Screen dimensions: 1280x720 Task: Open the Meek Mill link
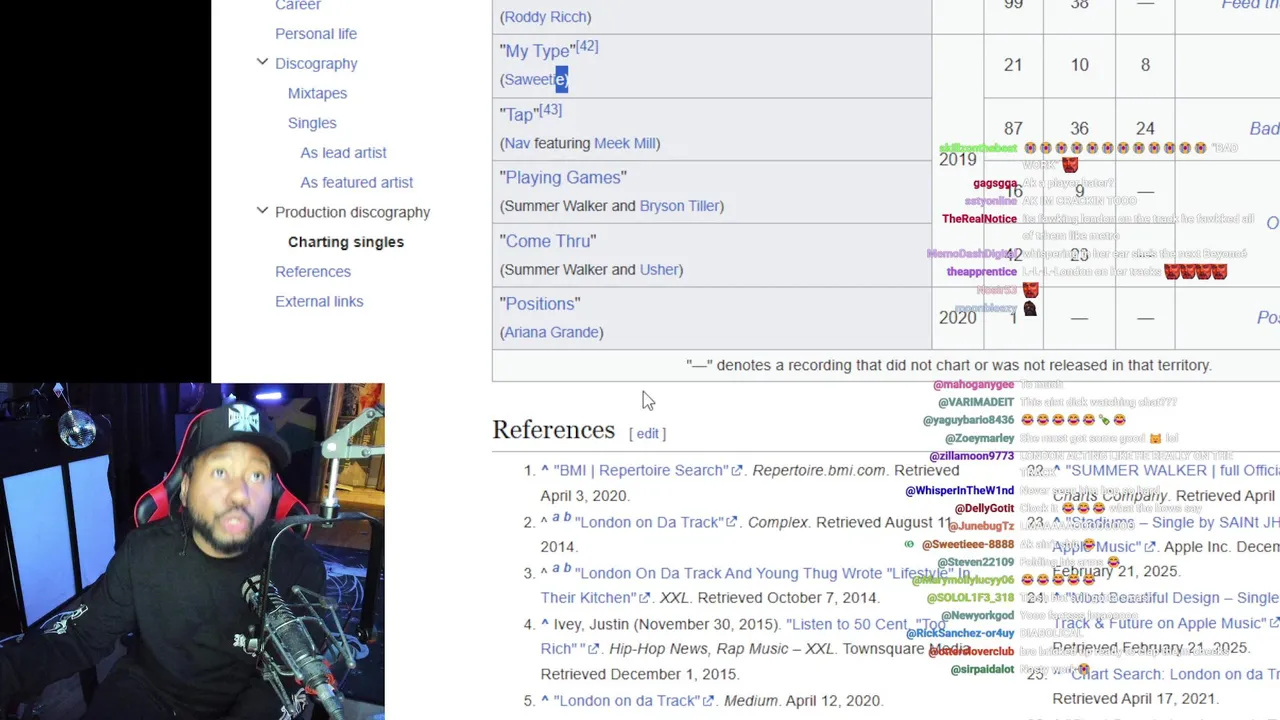click(625, 143)
